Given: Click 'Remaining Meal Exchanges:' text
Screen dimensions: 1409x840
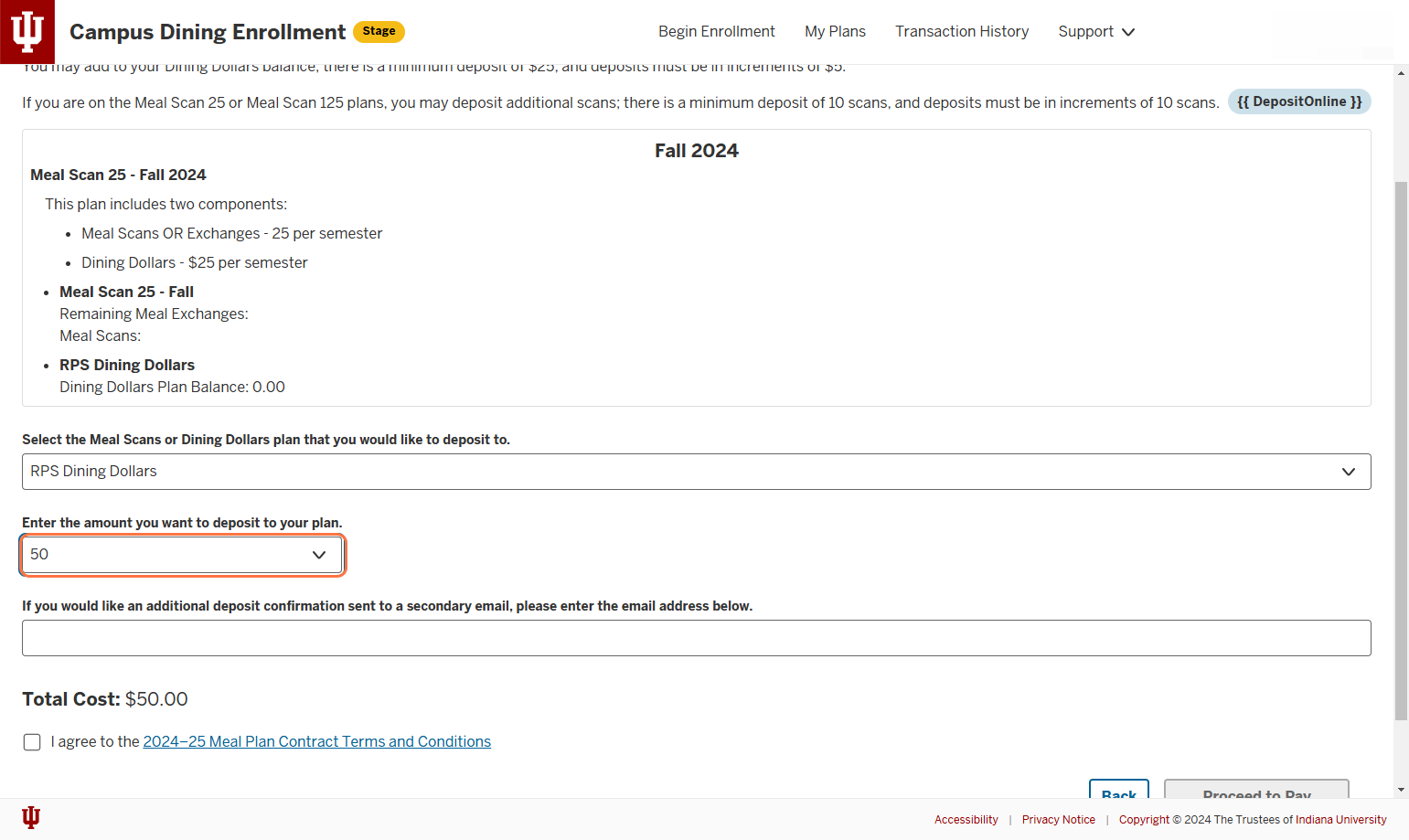Looking at the screenshot, I should (x=154, y=314).
